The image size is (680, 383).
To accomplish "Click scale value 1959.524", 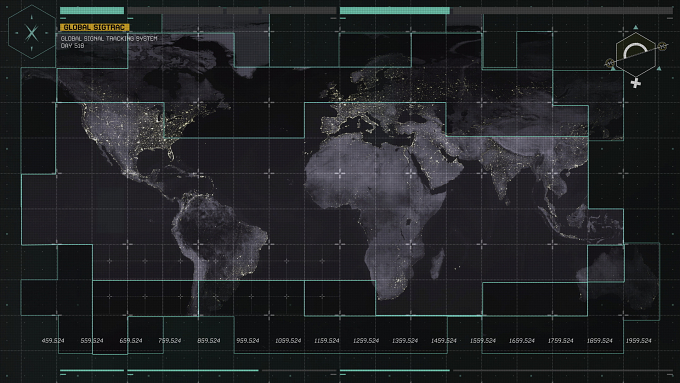I will [x=638, y=340].
